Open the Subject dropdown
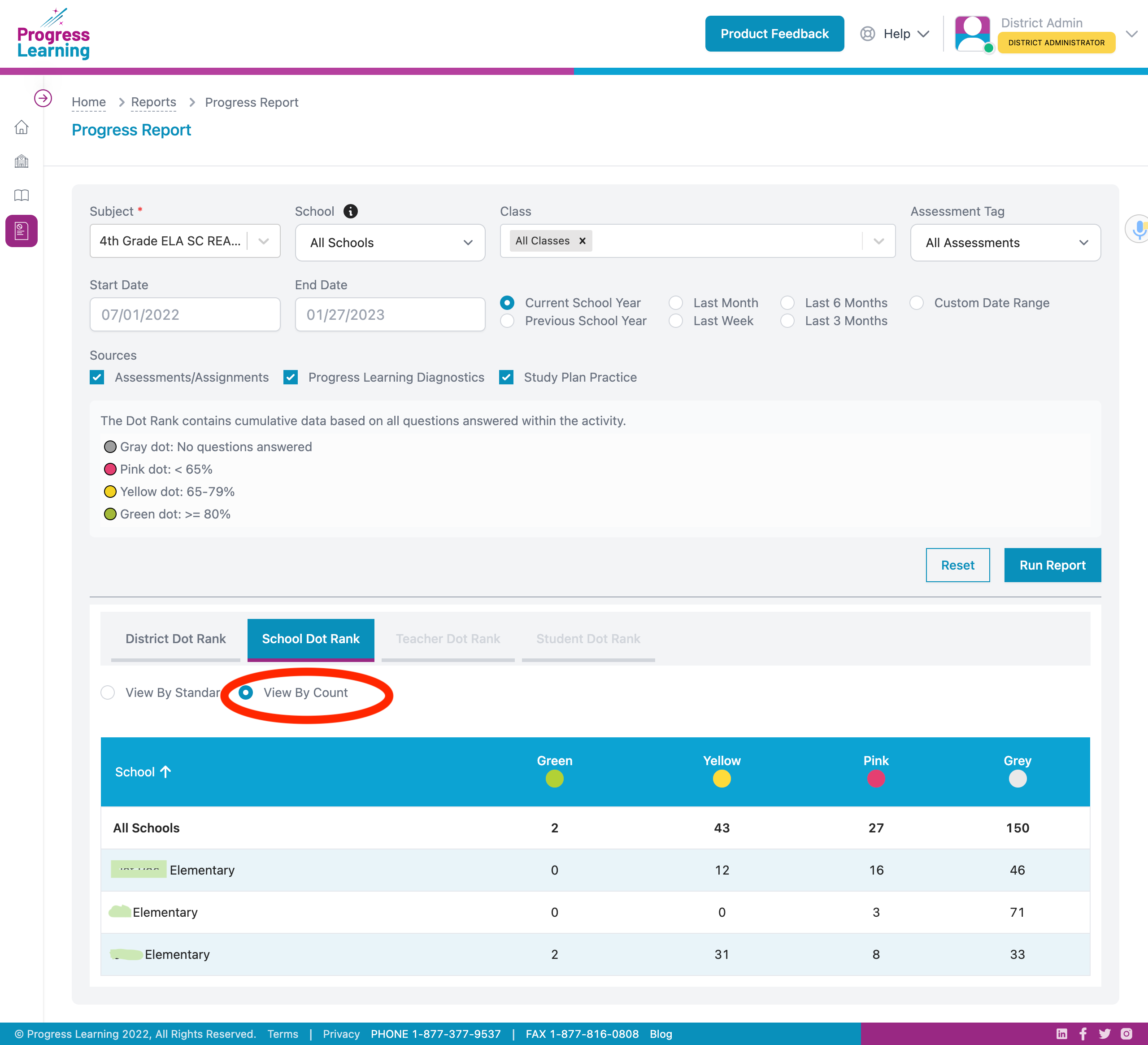This screenshot has height=1045, width=1148. click(x=185, y=241)
